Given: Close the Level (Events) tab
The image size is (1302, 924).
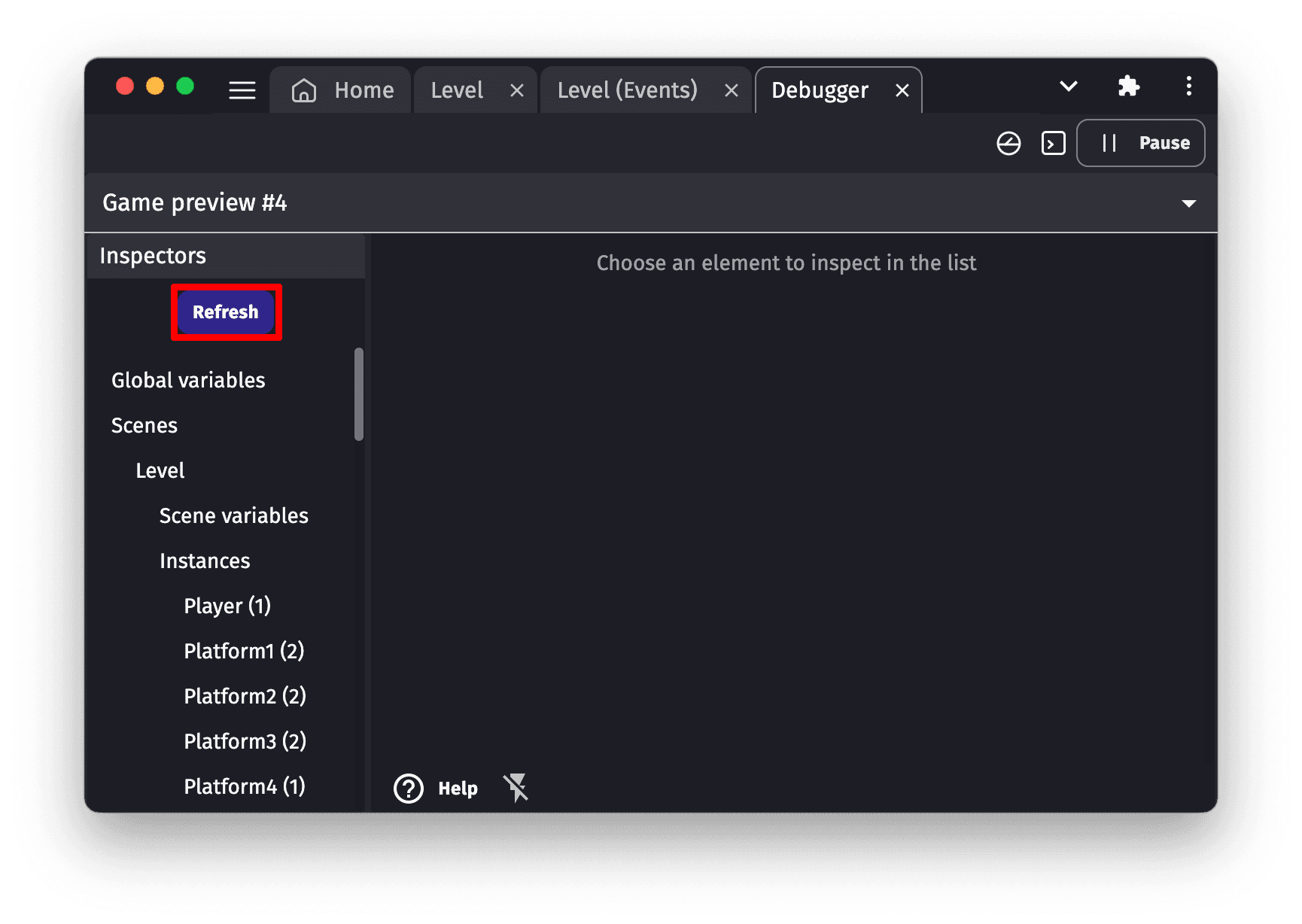Looking at the screenshot, I should [731, 91].
